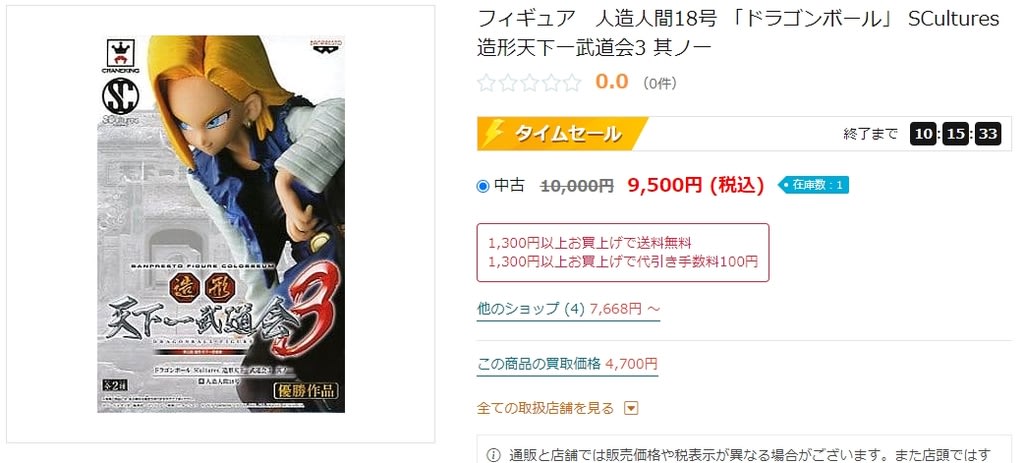Viewport: 1024px width, 463px height.
Task: Click the タイムセール banner label
Action: pos(567,134)
